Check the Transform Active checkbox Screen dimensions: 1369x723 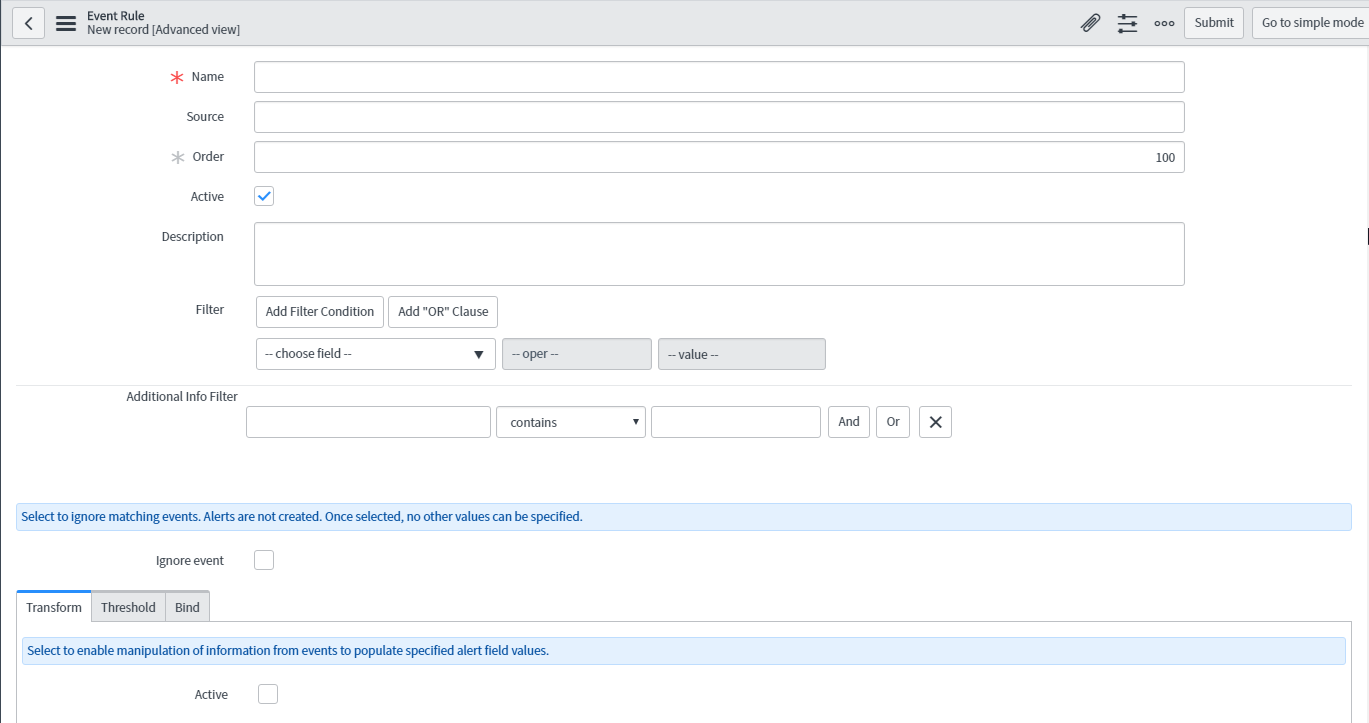pyautogui.click(x=268, y=694)
